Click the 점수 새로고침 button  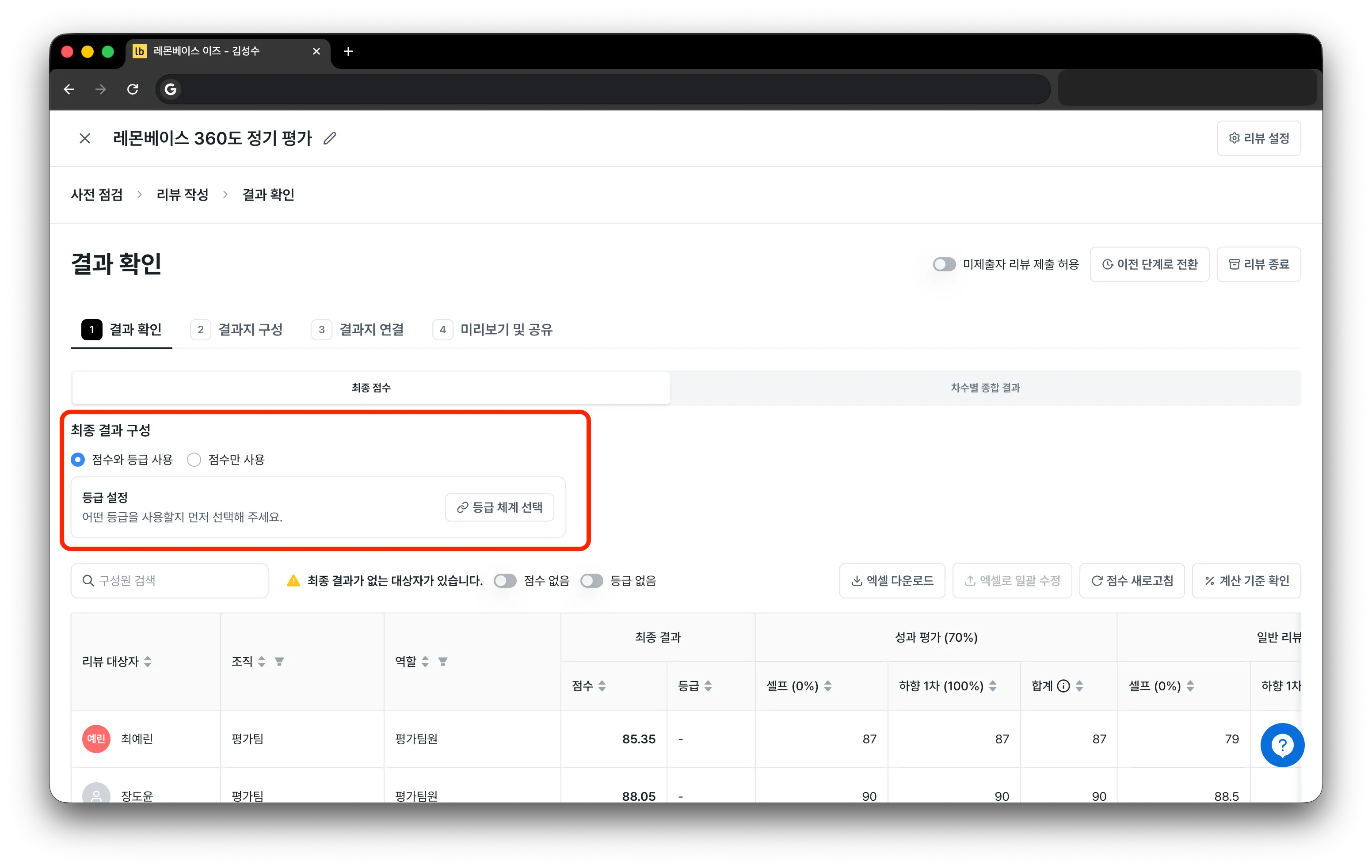[x=1132, y=581]
